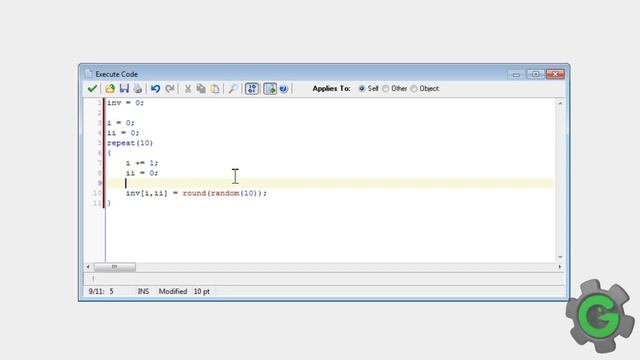Click 'Modified' in the status bar
The width and height of the screenshot is (640, 360).
(173, 291)
